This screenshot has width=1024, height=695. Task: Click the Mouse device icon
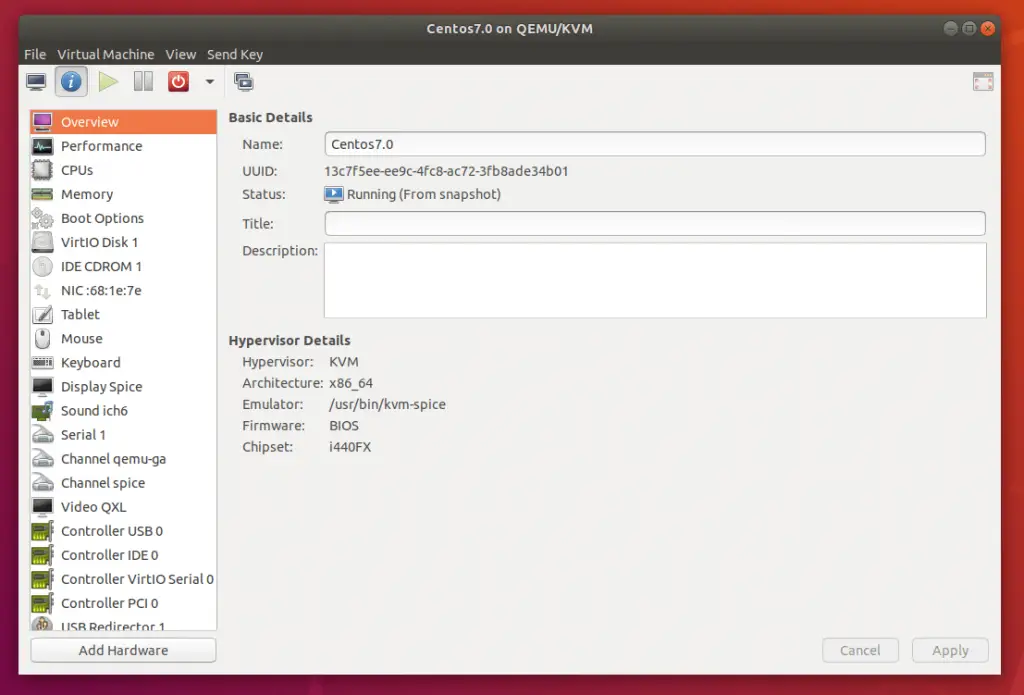pyautogui.click(x=42, y=338)
